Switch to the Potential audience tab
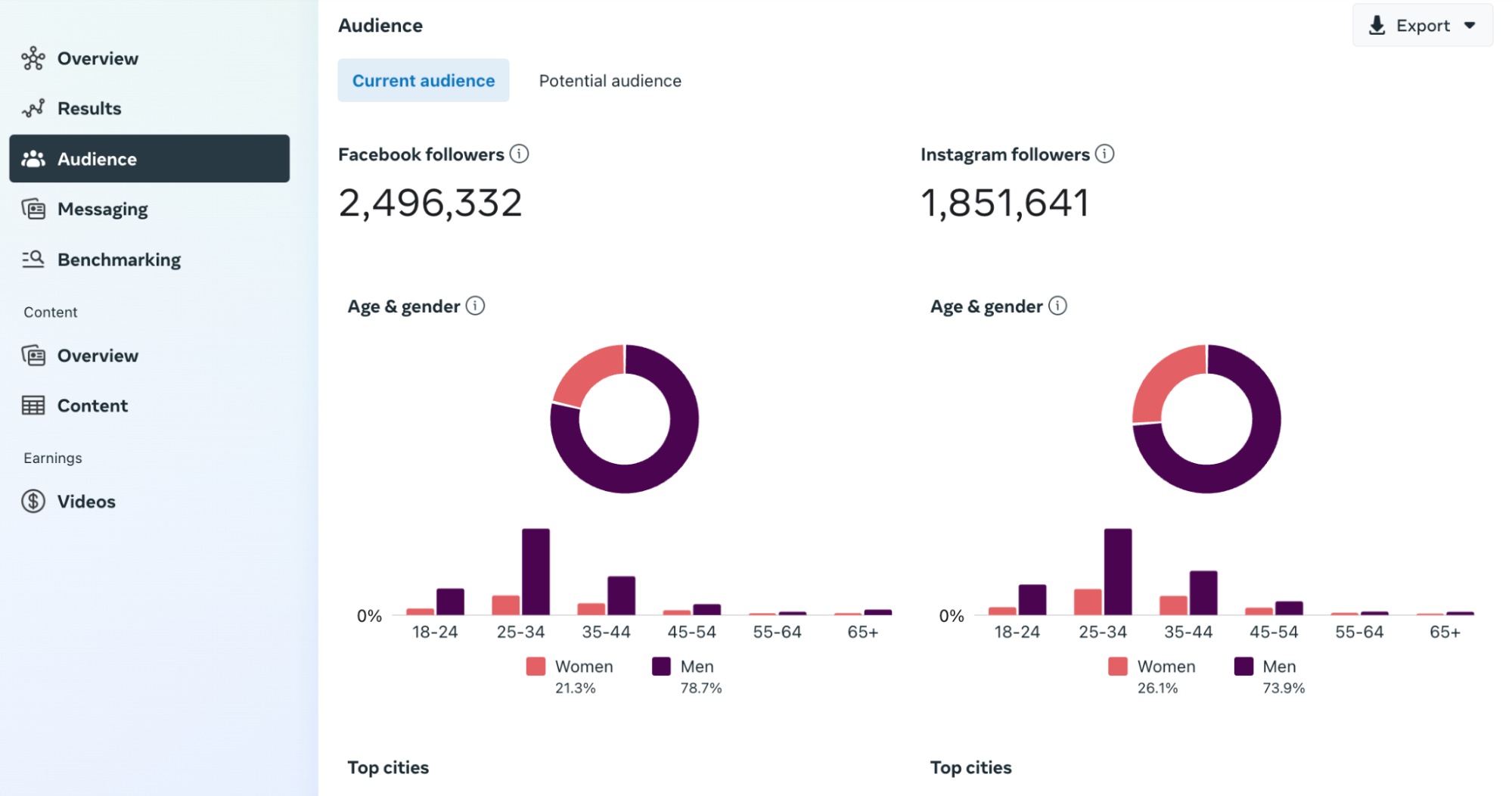This screenshot has height=796, width=1512. [x=609, y=80]
